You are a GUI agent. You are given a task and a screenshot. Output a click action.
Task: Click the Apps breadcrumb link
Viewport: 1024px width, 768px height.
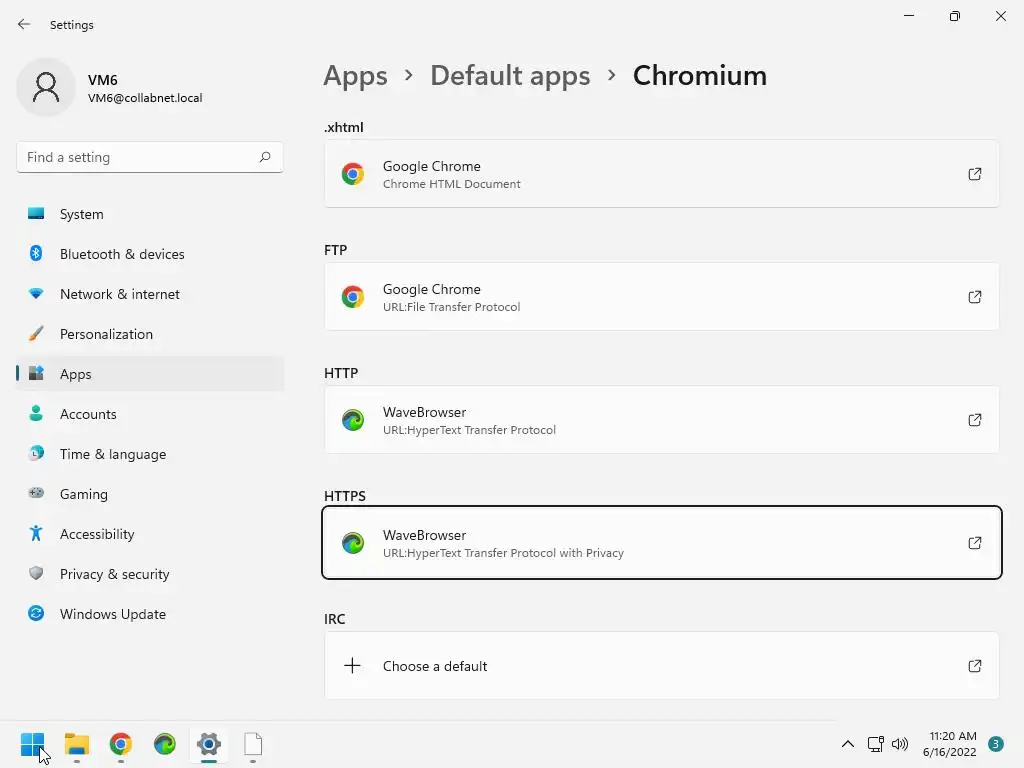(x=355, y=76)
